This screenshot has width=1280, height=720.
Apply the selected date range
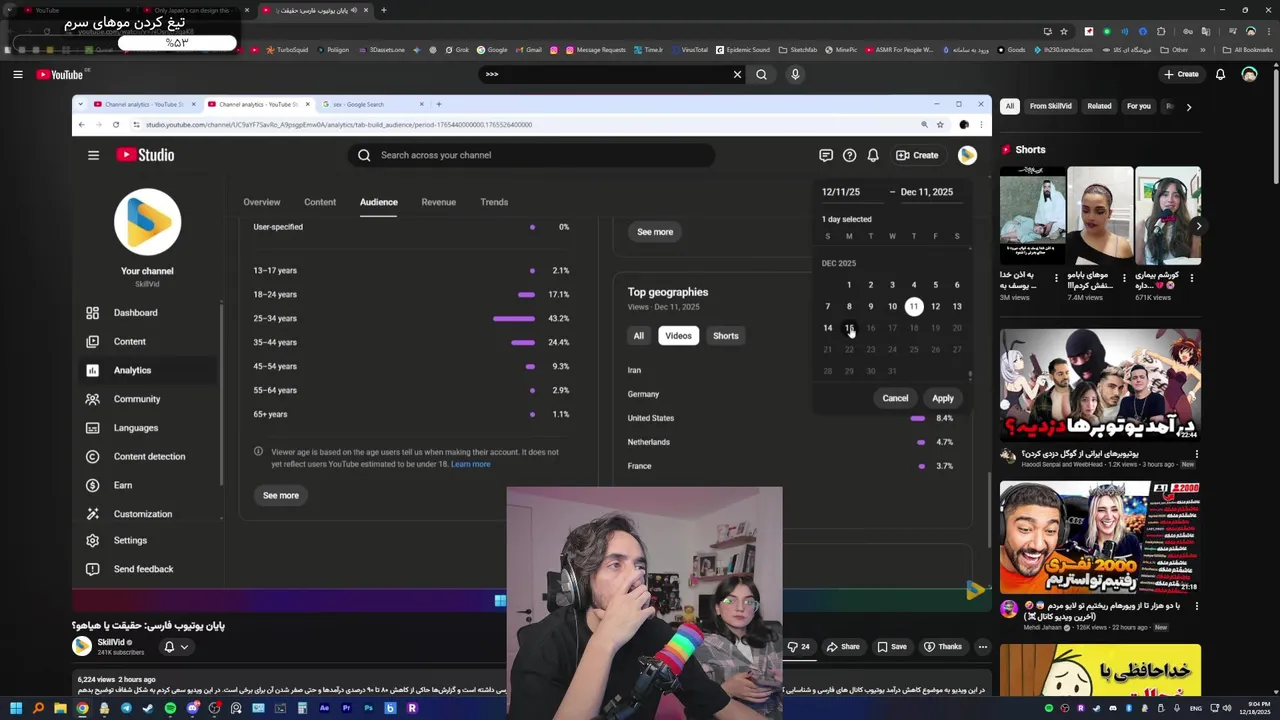(943, 398)
